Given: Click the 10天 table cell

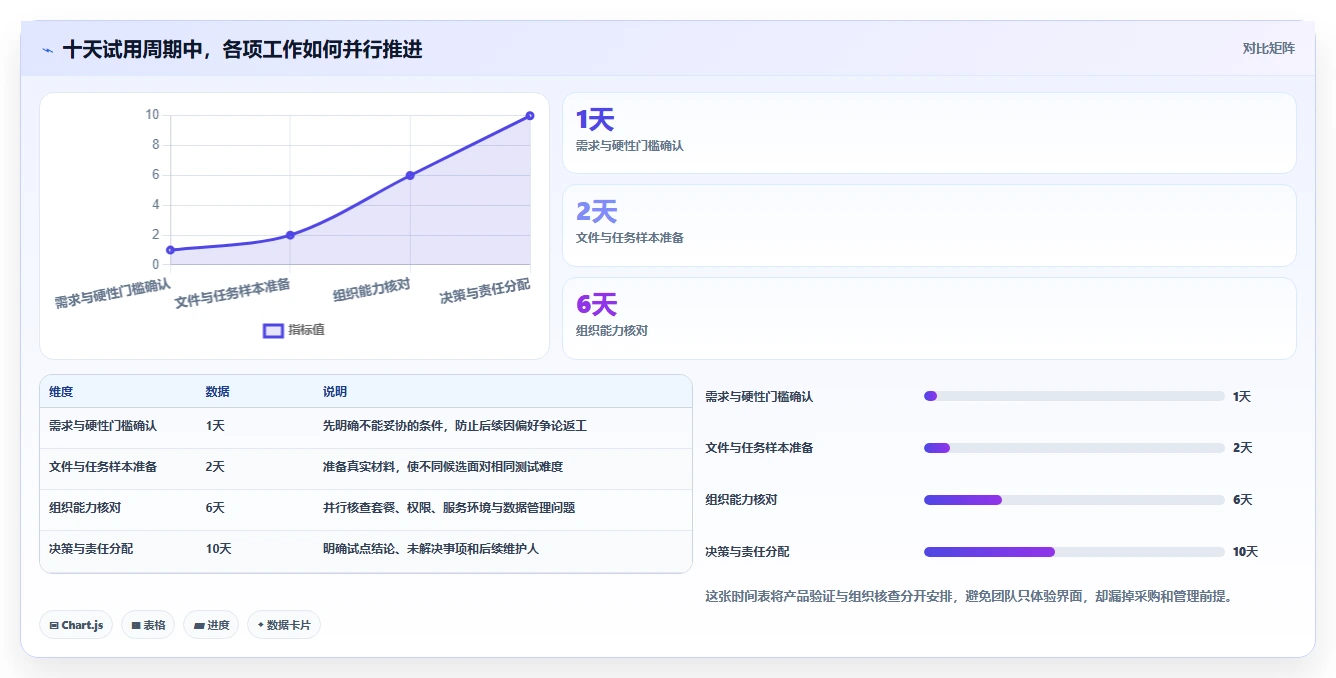Looking at the screenshot, I should (218, 549).
